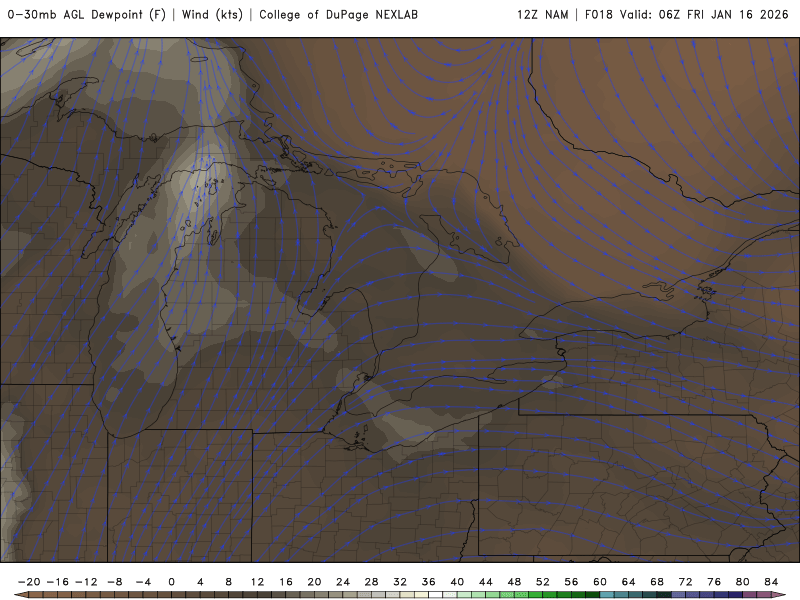Click the -12 legend label
The height and width of the screenshot is (600, 800).
tap(86, 582)
